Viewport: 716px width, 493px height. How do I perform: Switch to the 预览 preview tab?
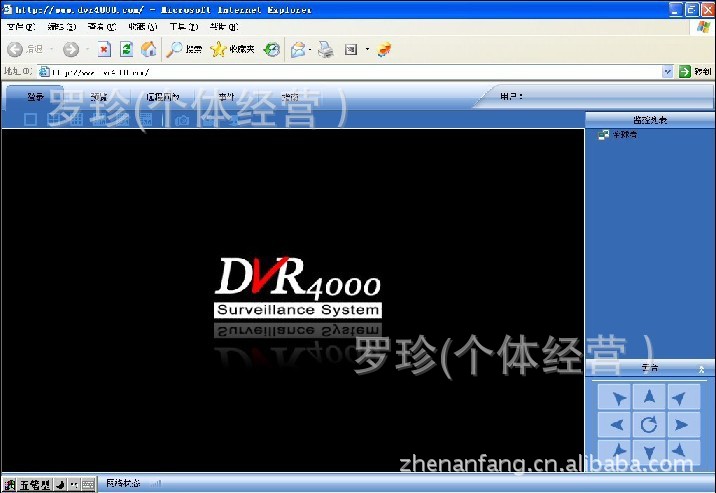pos(99,97)
